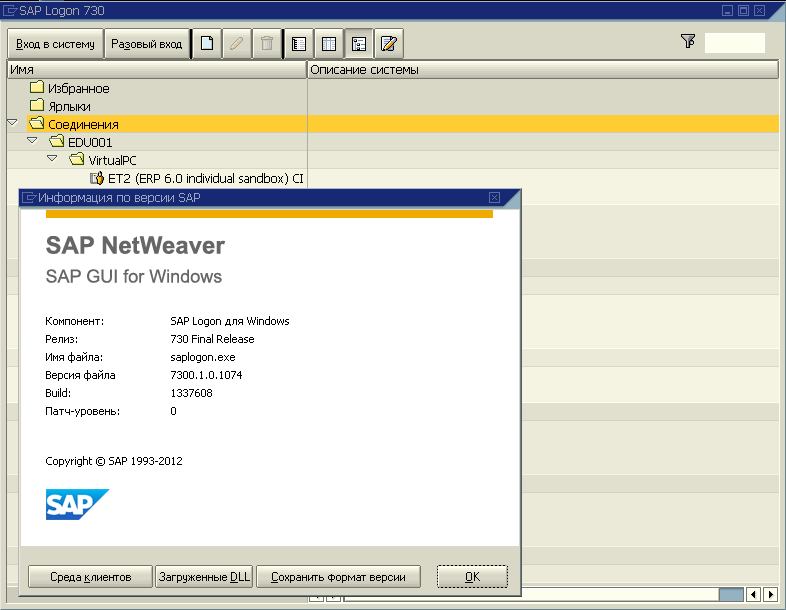Select the tree view icon in toolbar
This screenshot has height=610, width=786.
click(359, 44)
